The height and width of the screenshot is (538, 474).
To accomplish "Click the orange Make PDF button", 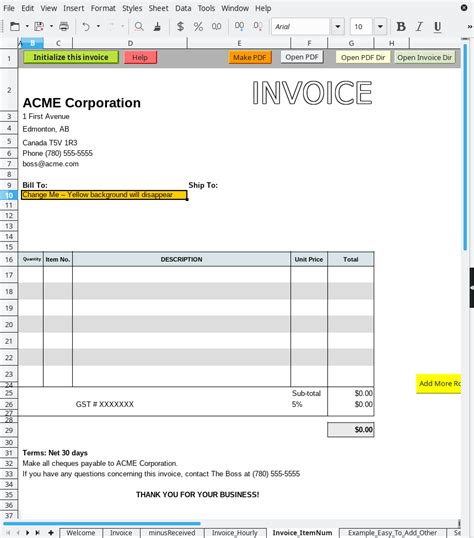I will pos(250,57).
